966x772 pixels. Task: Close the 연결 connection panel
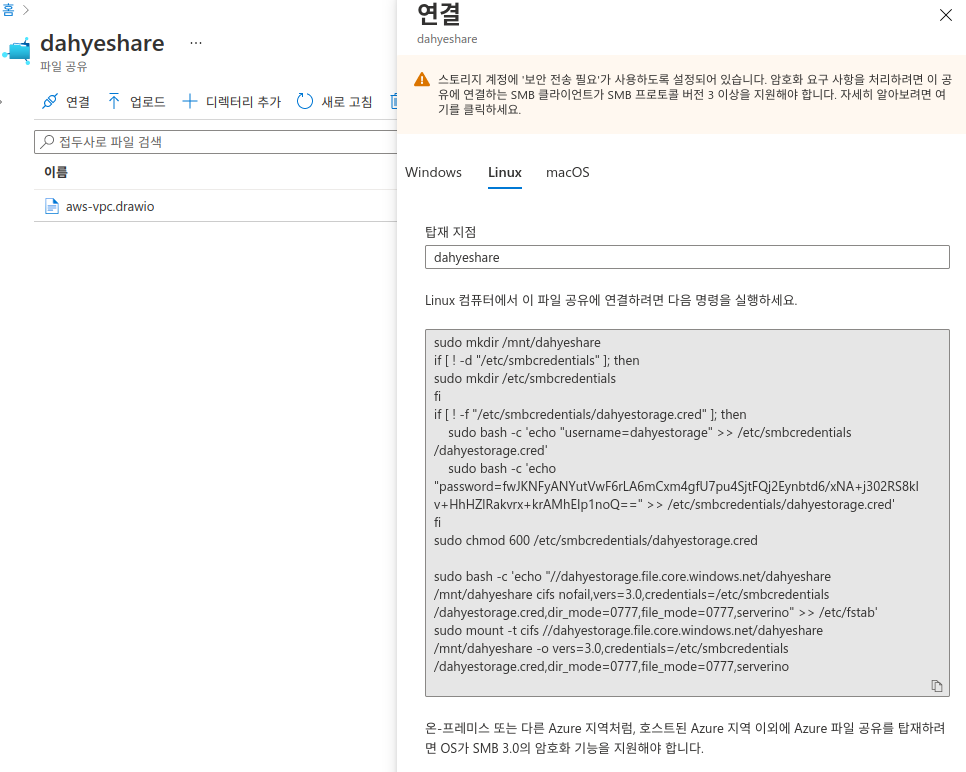tap(946, 15)
